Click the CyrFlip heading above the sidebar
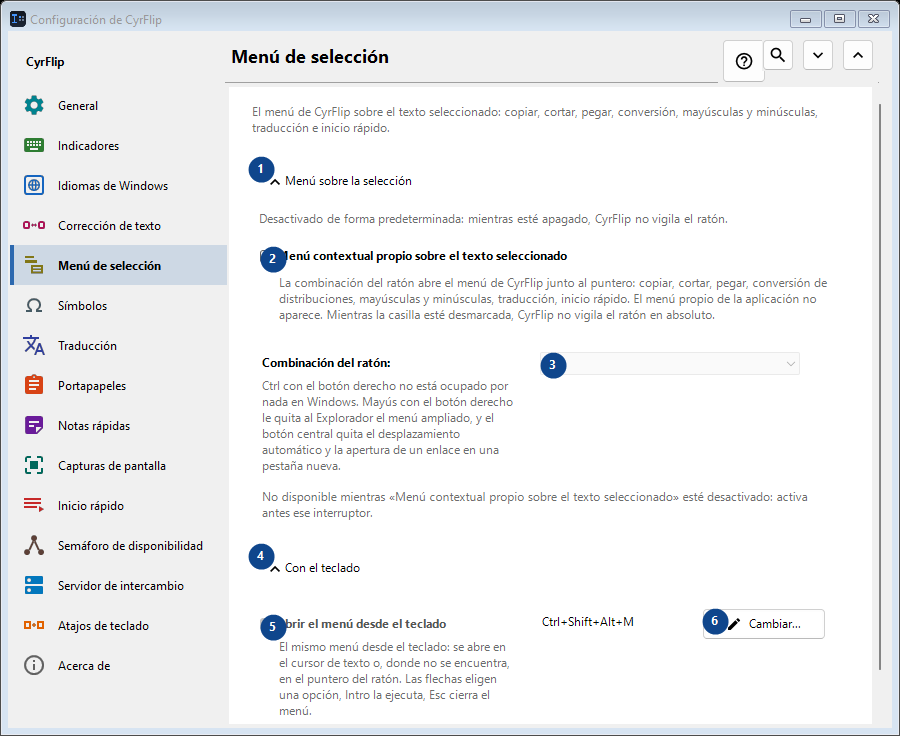900x736 pixels. (45, 62)
